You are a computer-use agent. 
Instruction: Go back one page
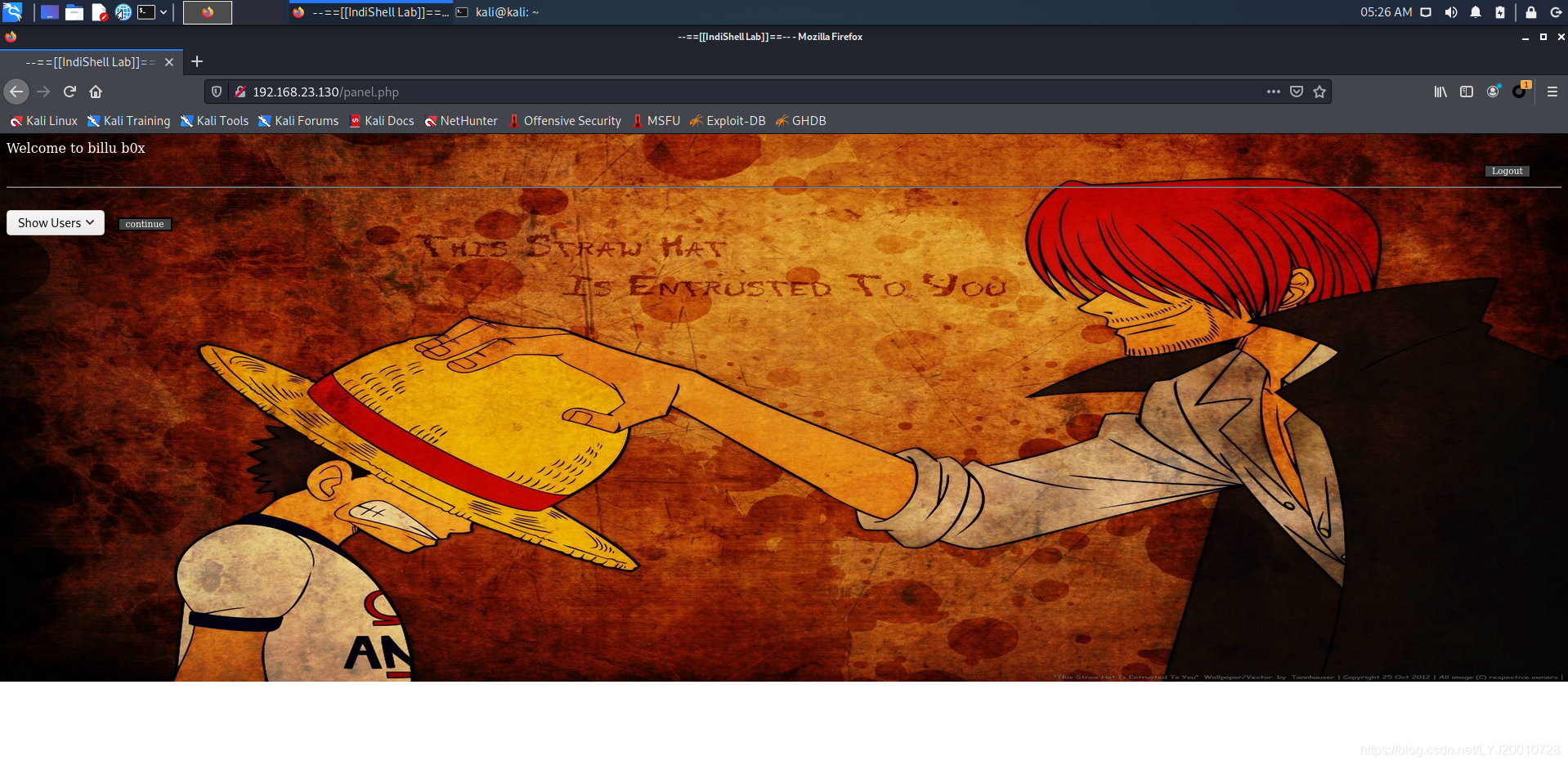tap(16, 92)
